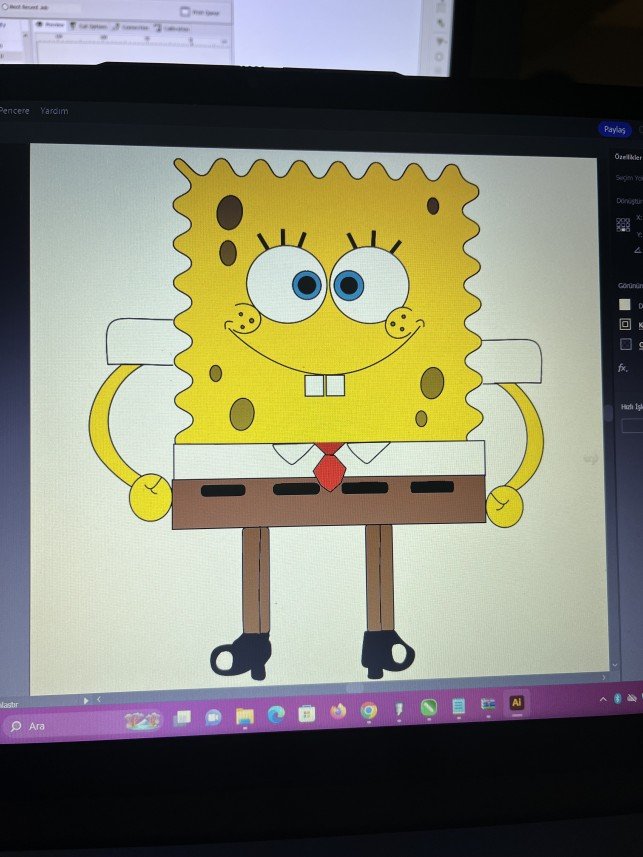Click the Adobe Illustrator icon in taskbar
The height and width of the screenshot is (857, 643).
(x=517, y=703)
